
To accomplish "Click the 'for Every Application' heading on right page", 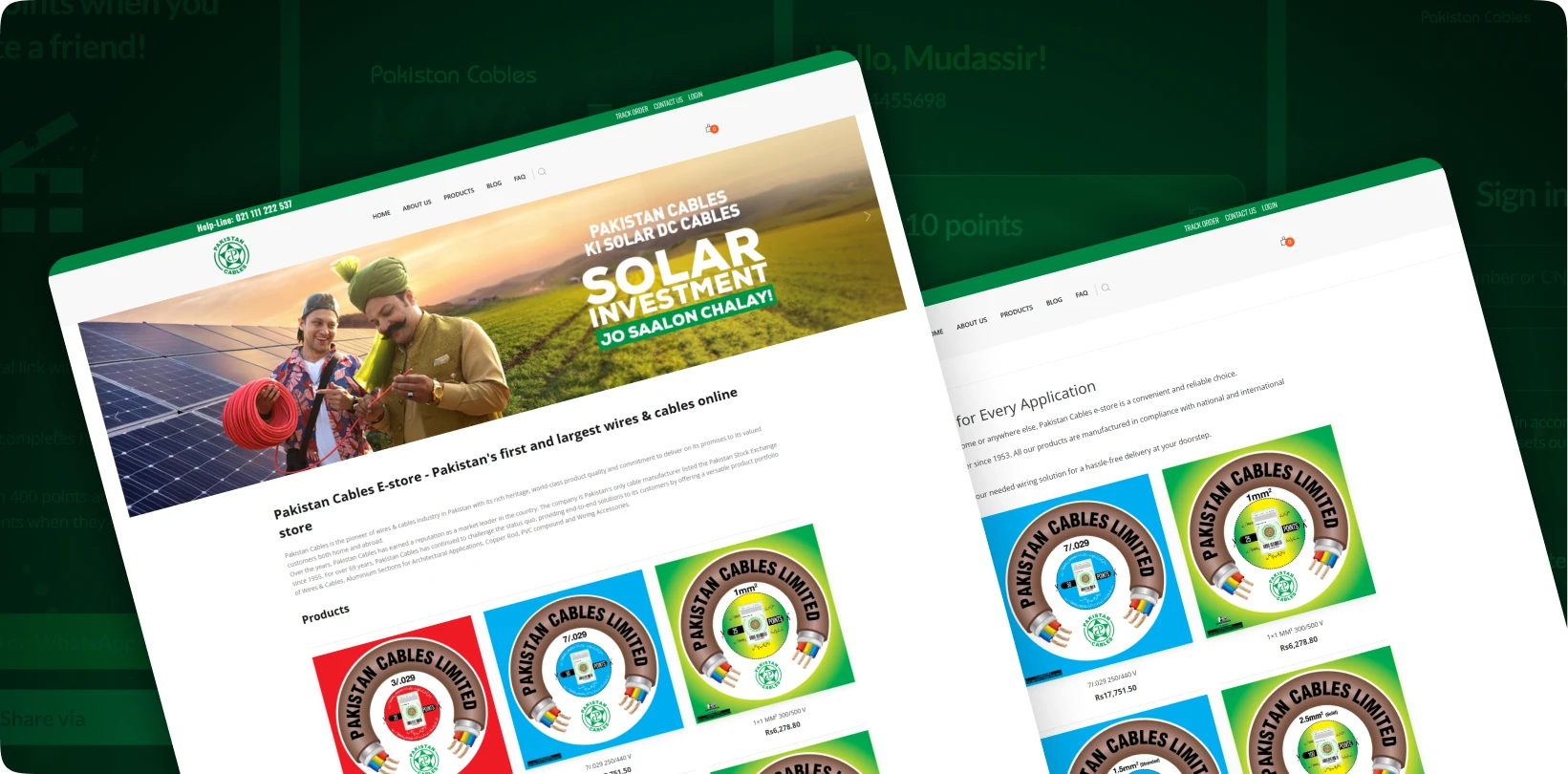I will click(1026, 405).
